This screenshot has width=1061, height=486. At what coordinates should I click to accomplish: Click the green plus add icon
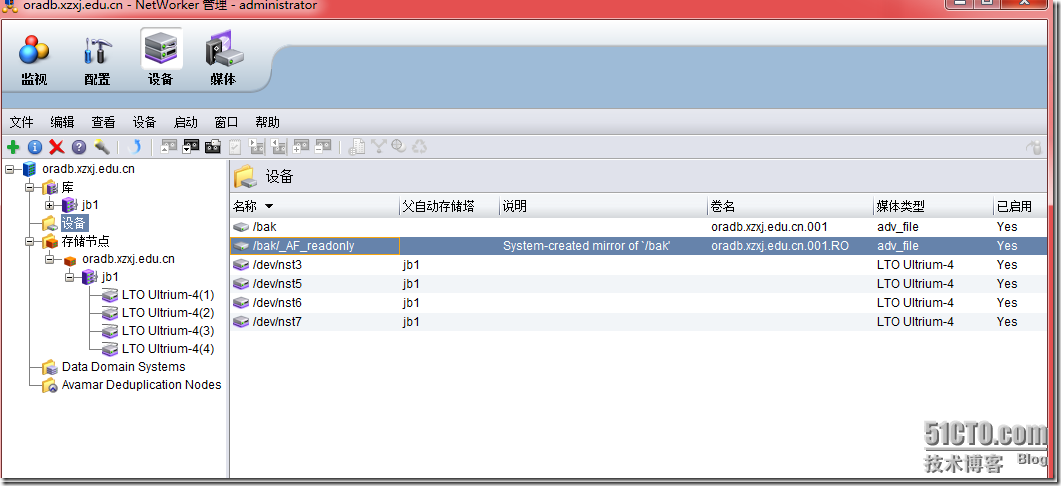click(x=13, y=146)
